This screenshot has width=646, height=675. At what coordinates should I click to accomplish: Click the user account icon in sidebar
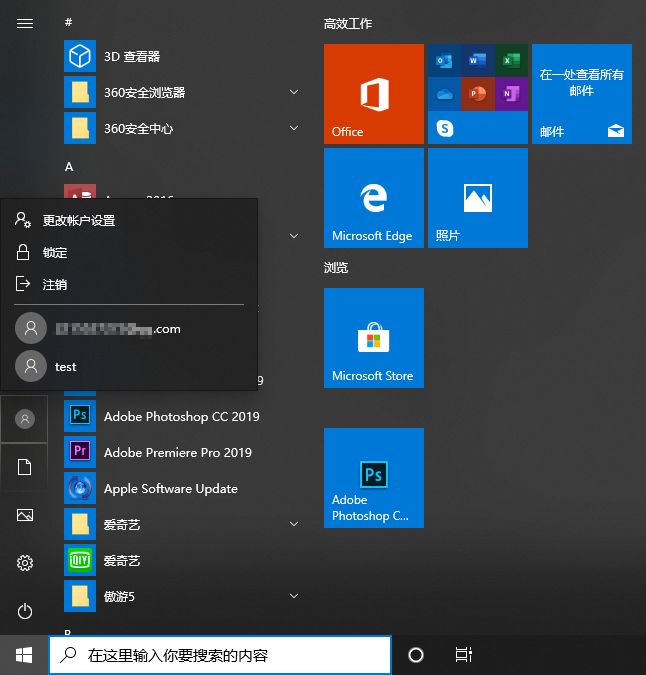(x=25, y=419)
